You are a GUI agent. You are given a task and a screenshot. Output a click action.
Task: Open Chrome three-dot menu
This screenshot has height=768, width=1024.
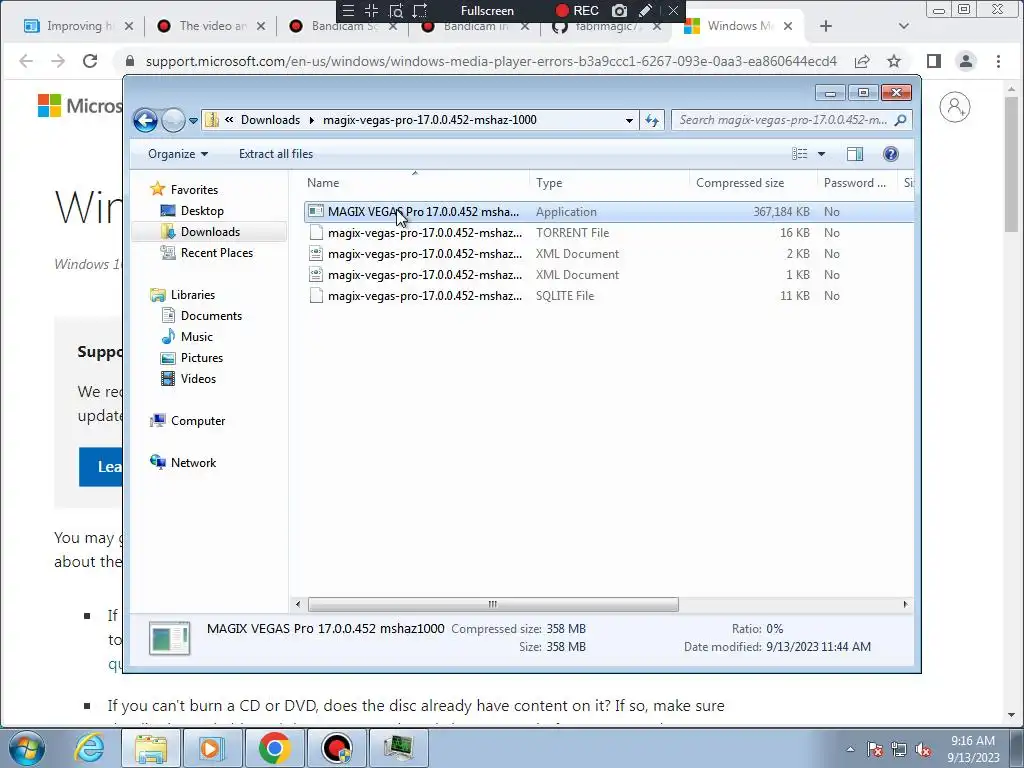pos(999,61)
